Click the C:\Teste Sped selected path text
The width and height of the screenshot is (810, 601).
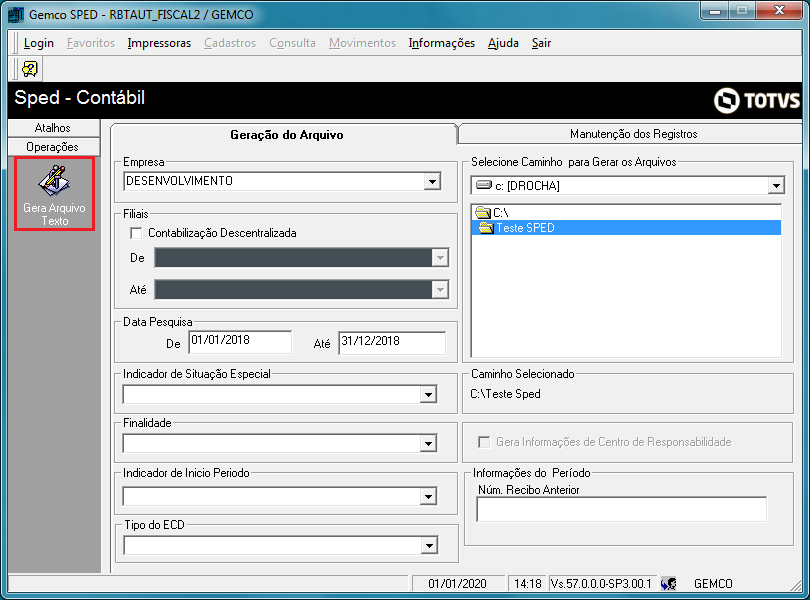[505, 394]
